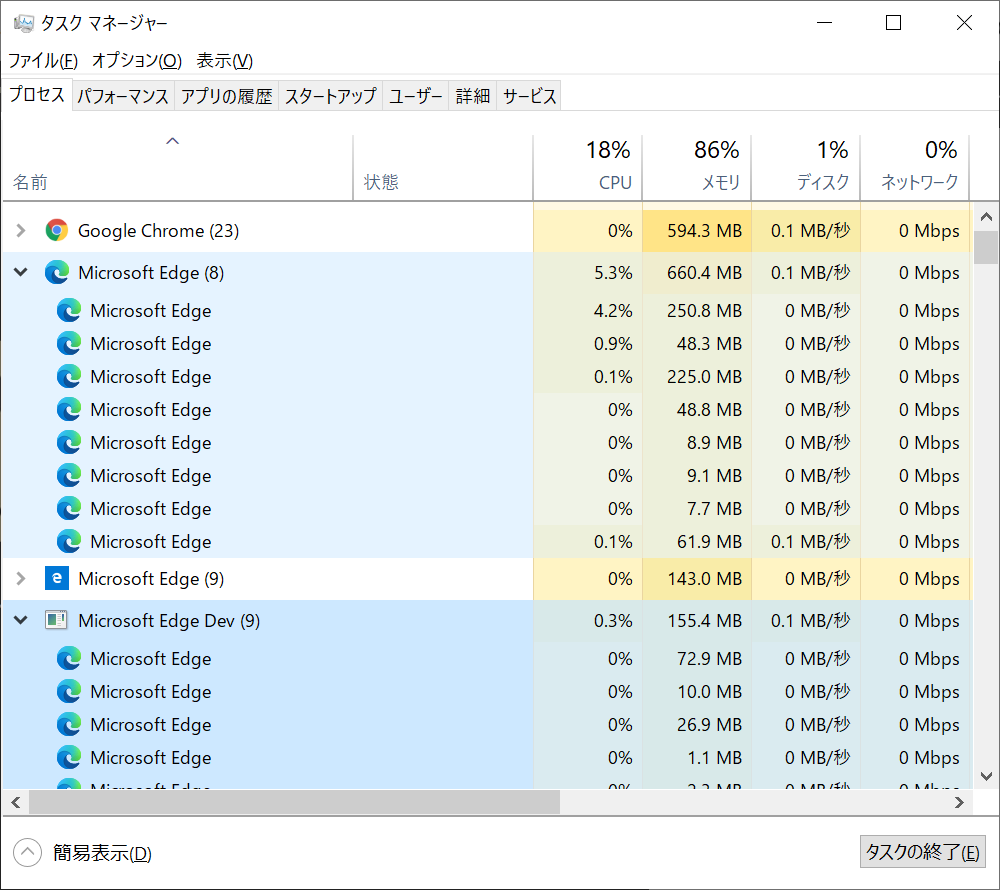
Task: Expand the Microsoft Edge (9) group
Action: (x=21, y=578)
